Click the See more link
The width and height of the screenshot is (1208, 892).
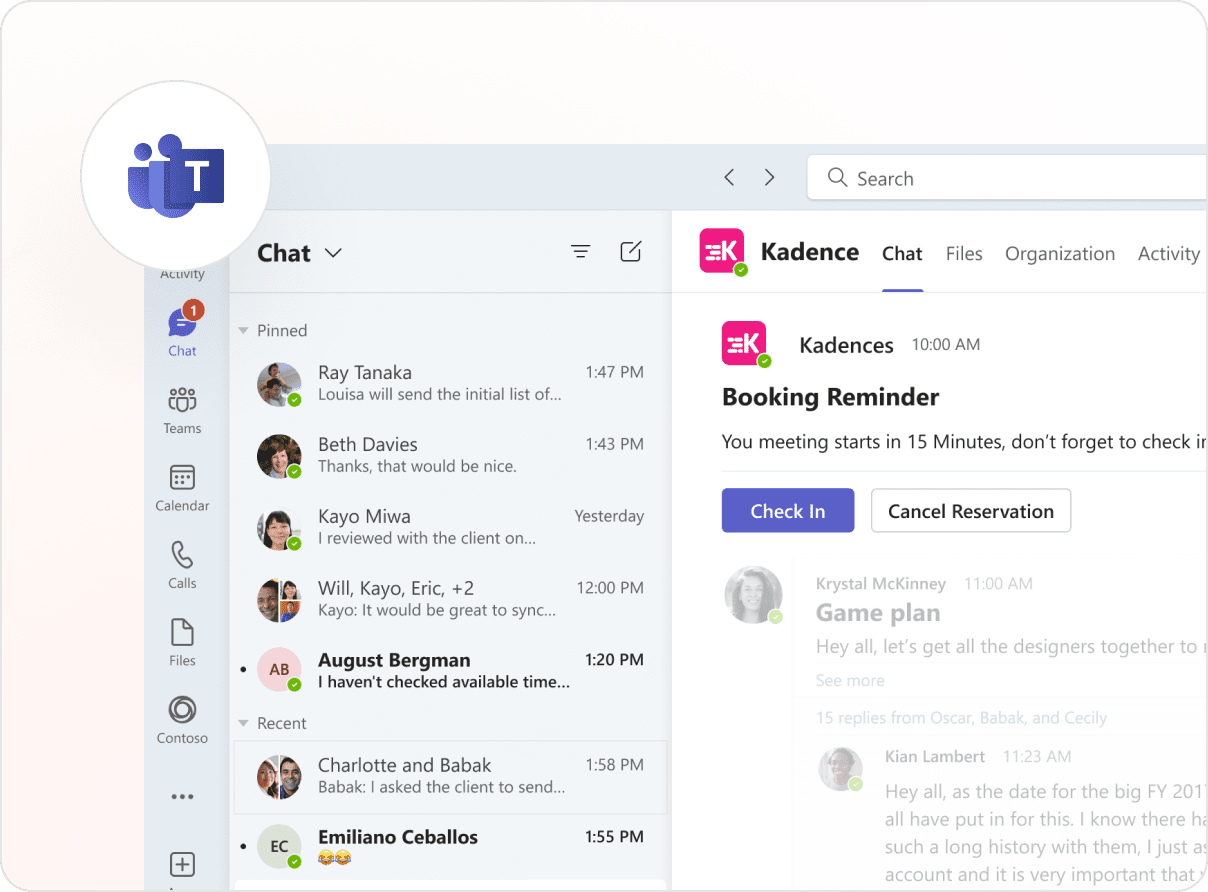coord(850,680)
